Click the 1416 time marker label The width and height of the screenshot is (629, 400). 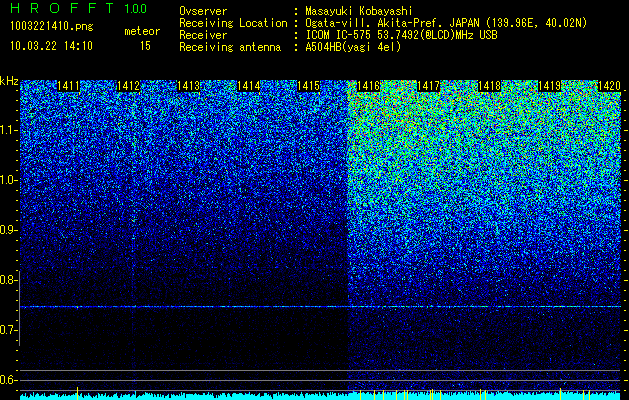click(x=369, y=86)
